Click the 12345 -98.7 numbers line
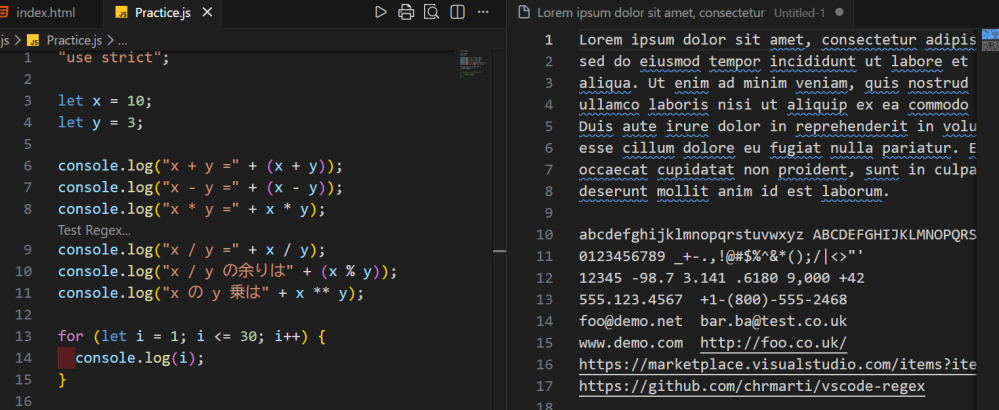This screenshot has width=999, height=410. click(x=721, y=278)
